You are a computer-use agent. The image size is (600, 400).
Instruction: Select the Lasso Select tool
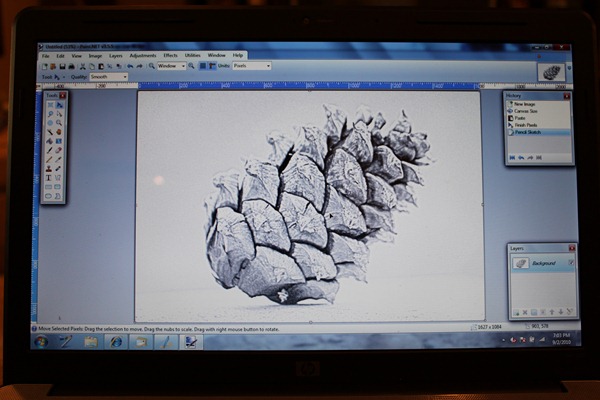[50, 114]
